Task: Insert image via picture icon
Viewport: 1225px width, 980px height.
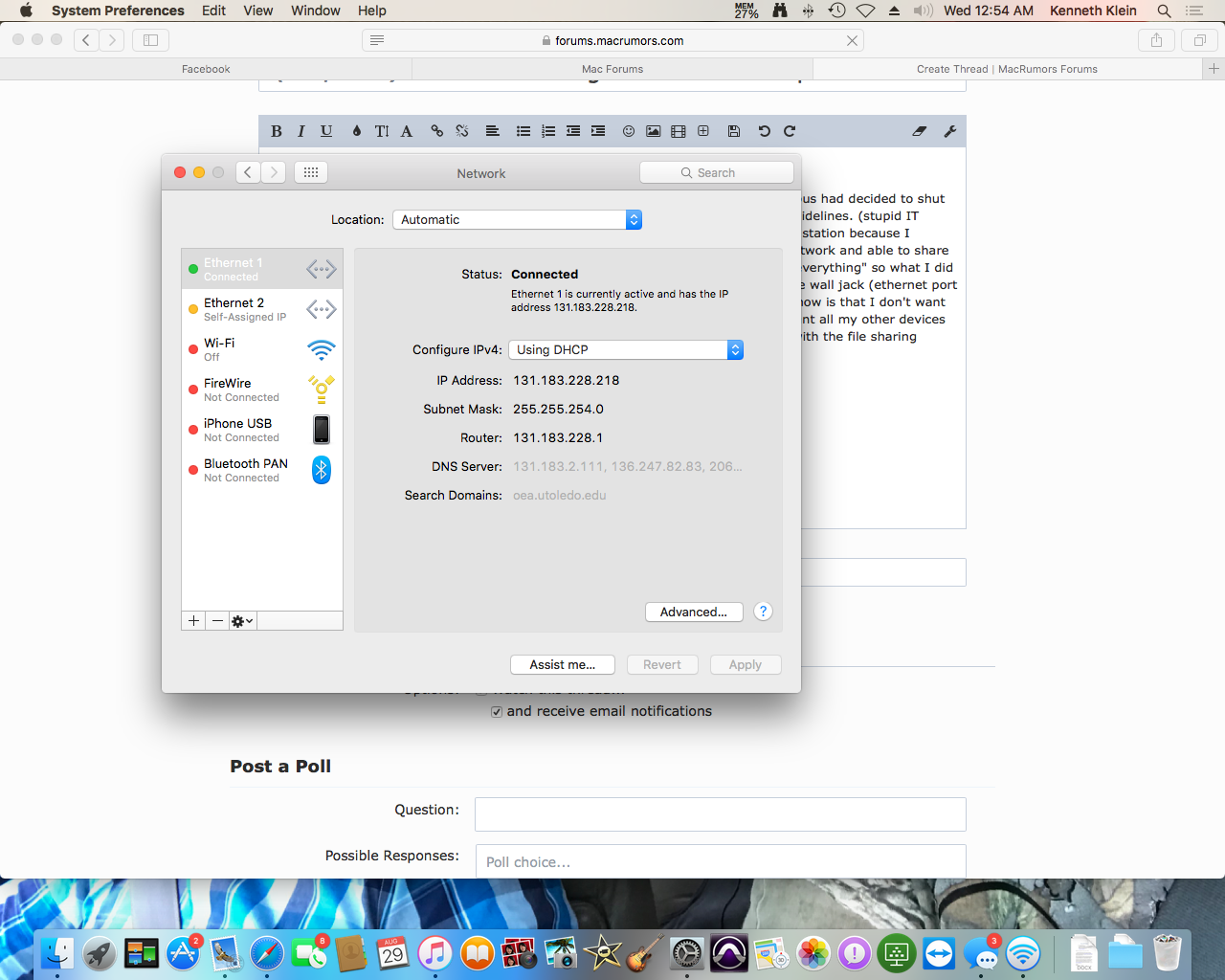Action: pos(654,131)
